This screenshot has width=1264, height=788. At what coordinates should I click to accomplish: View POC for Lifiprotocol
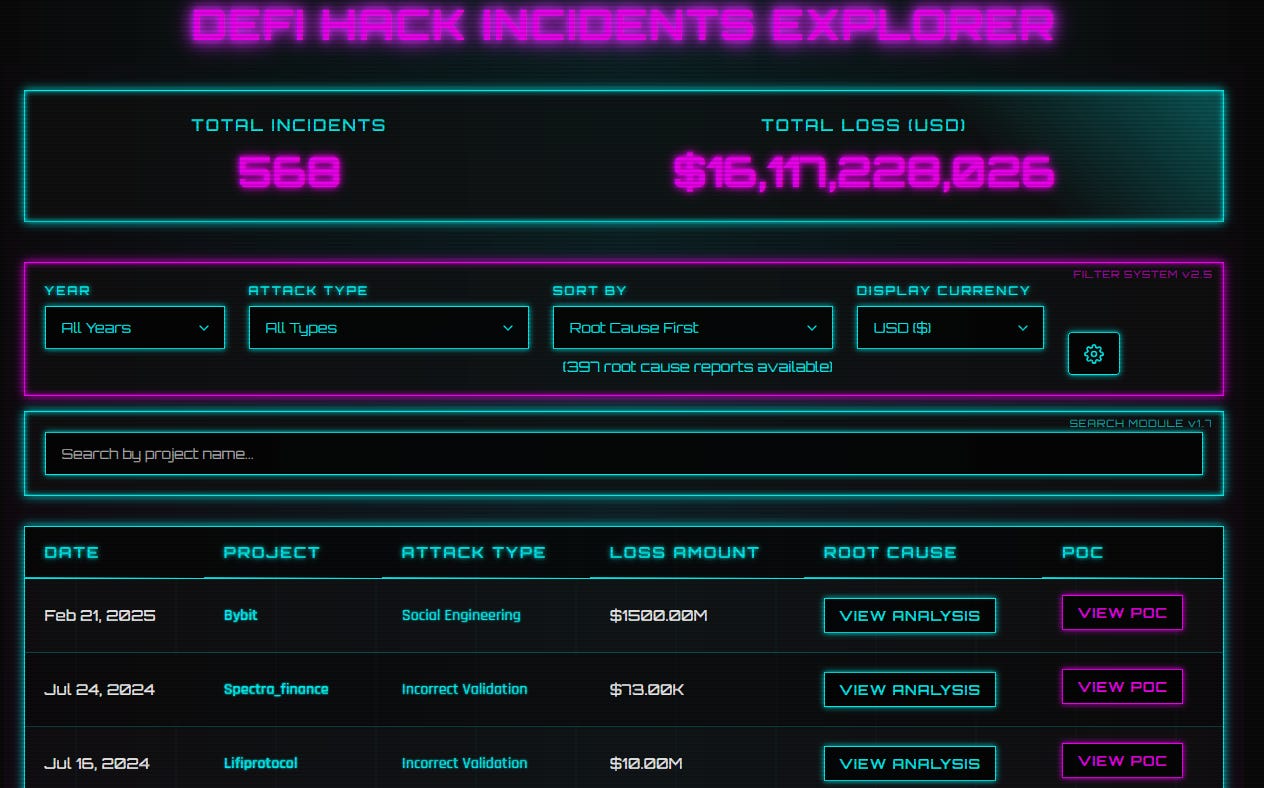1122,761
